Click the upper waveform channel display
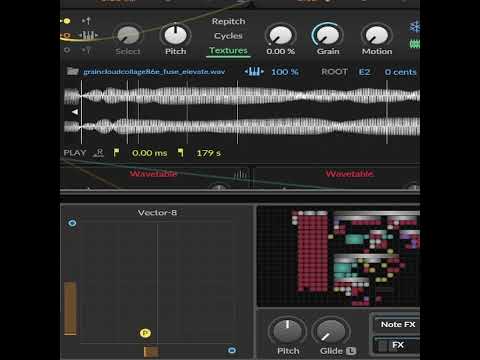 coord(242,96)
